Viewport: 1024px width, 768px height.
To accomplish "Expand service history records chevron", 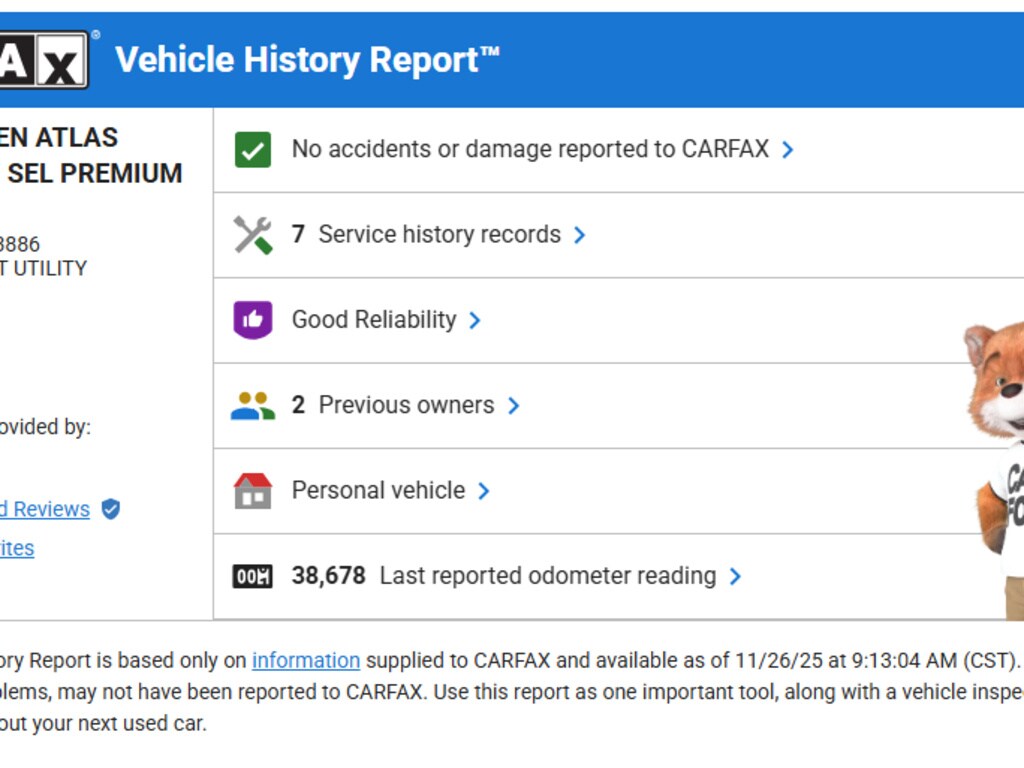I will (580, 235).
